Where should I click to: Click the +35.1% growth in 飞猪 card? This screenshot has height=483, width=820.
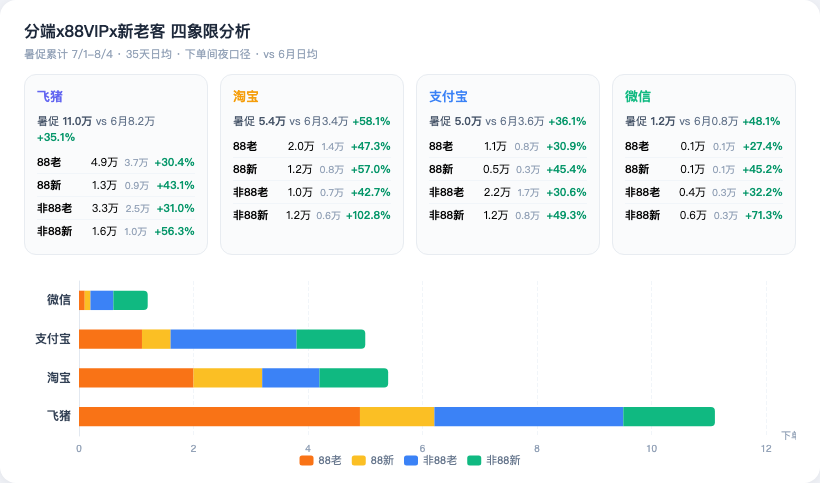click(x=56, y=137)
